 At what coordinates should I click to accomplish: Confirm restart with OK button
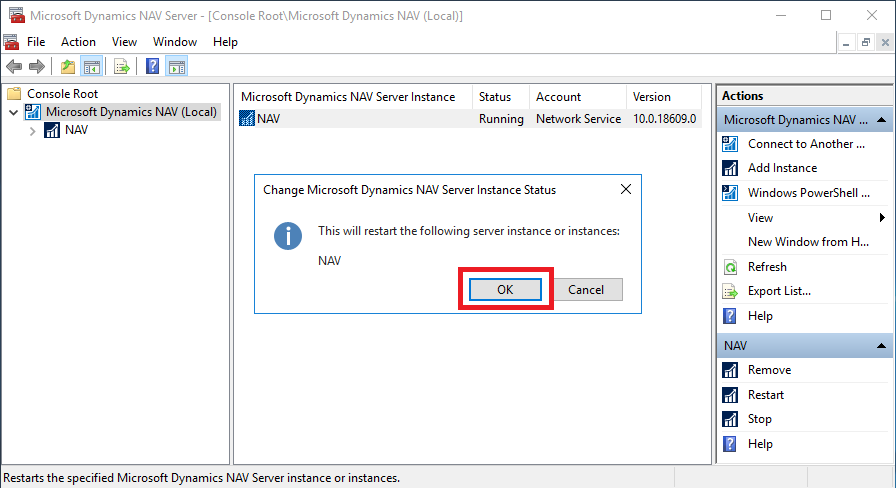[x=505, y=290]
